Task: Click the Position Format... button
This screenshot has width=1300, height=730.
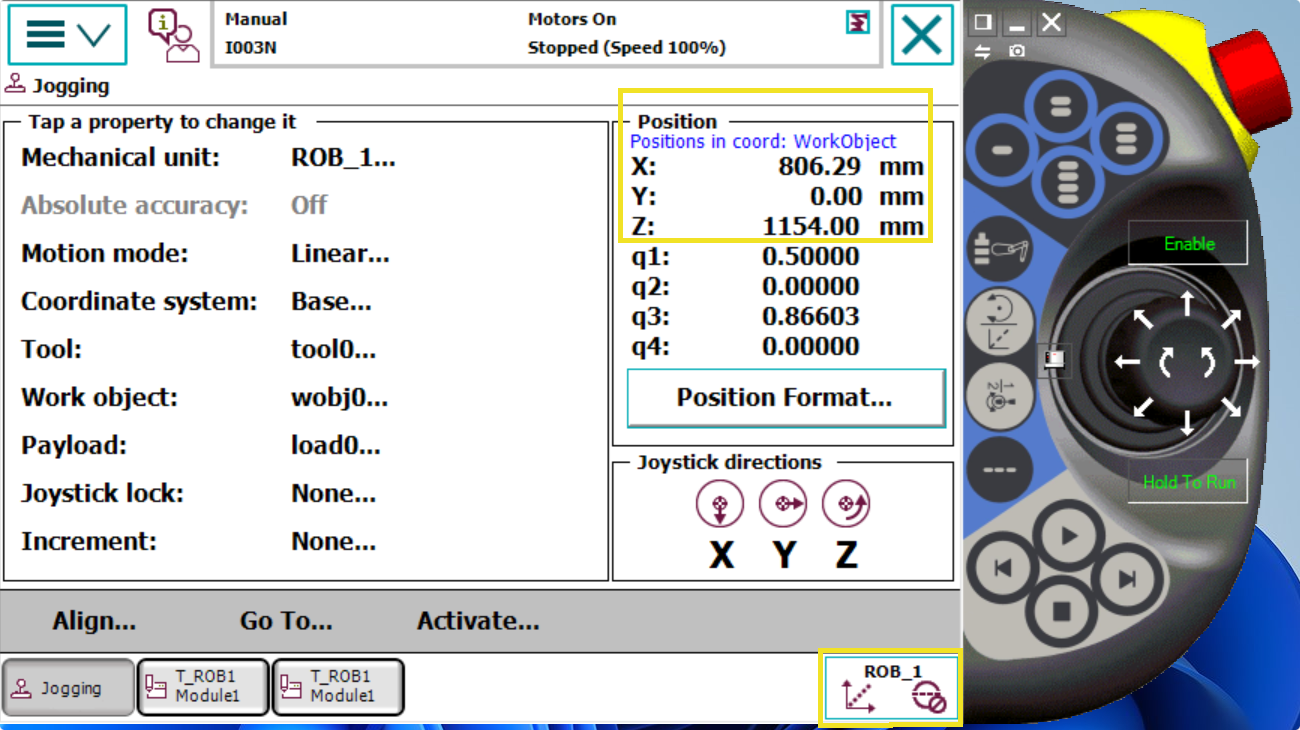Action: tap(785, 398)
